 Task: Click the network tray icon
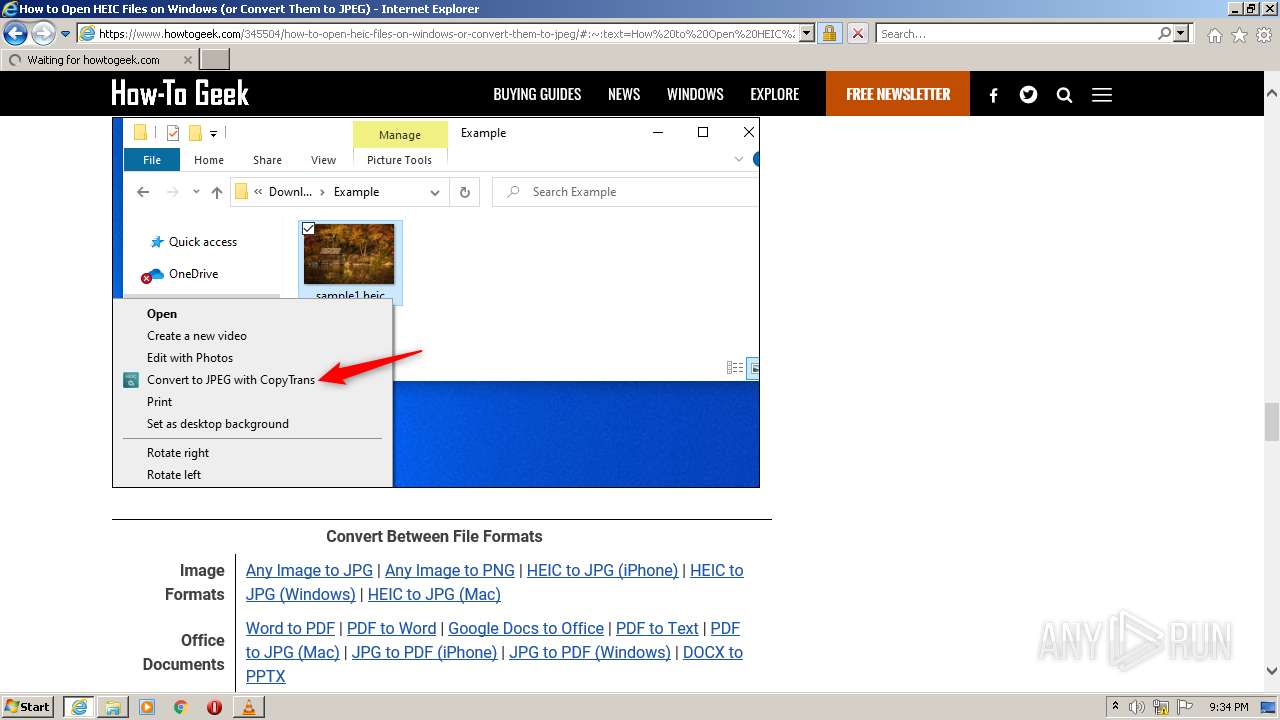(x=1161, y=707)
